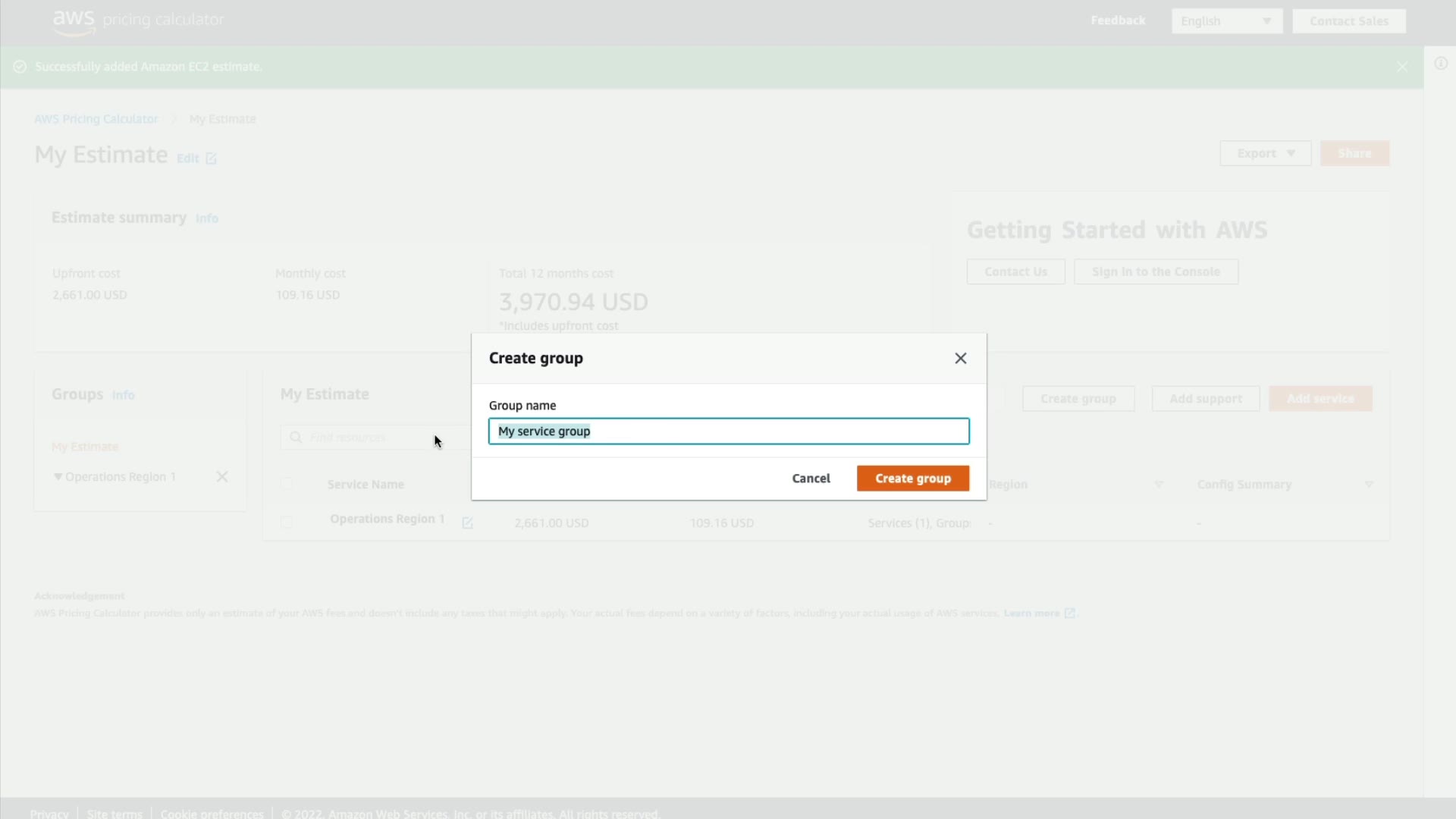Remove Operations Region 1 group with X icon

[222, 477]
